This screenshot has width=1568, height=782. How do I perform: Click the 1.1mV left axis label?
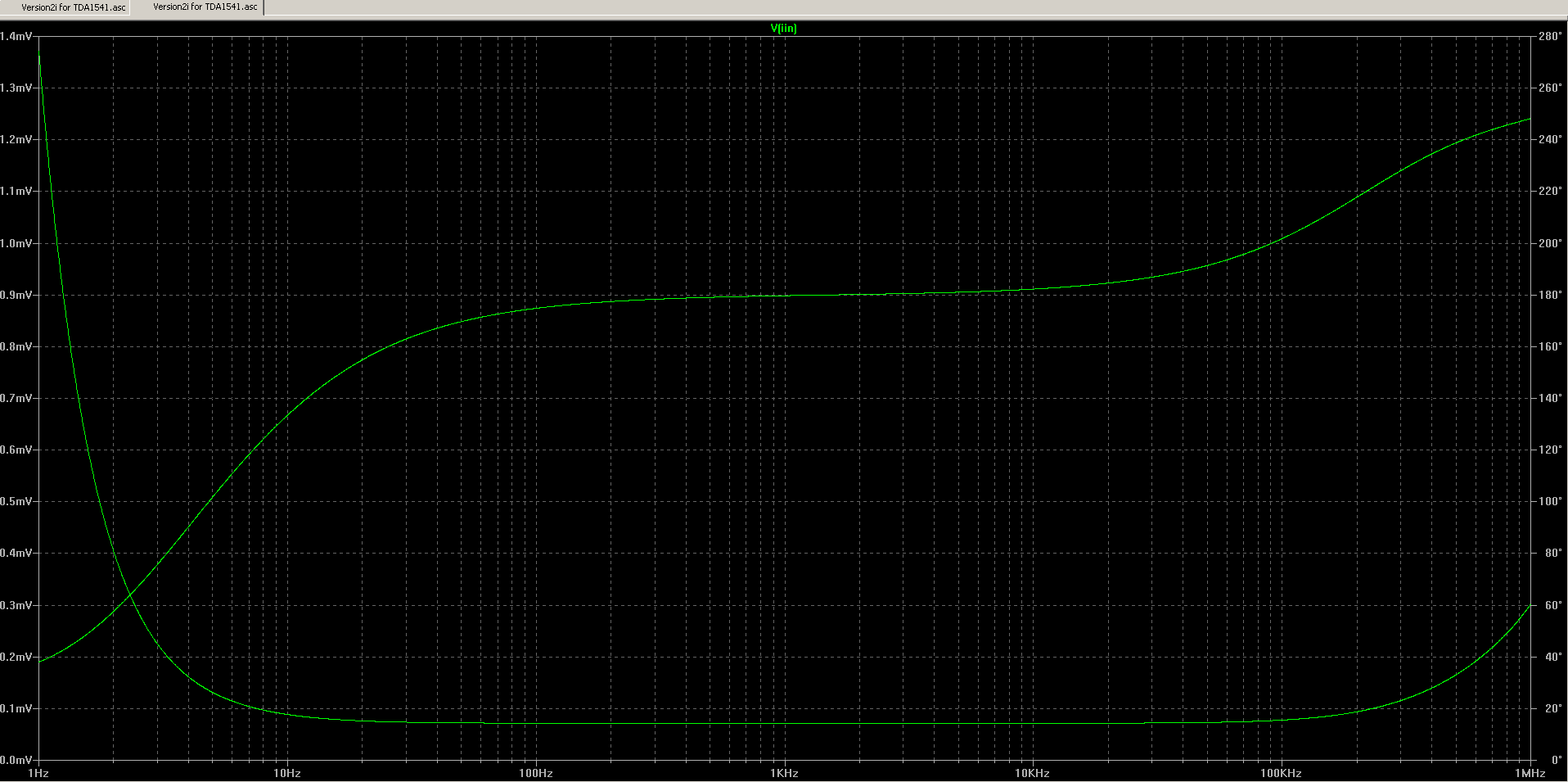[x=16, y=191]
